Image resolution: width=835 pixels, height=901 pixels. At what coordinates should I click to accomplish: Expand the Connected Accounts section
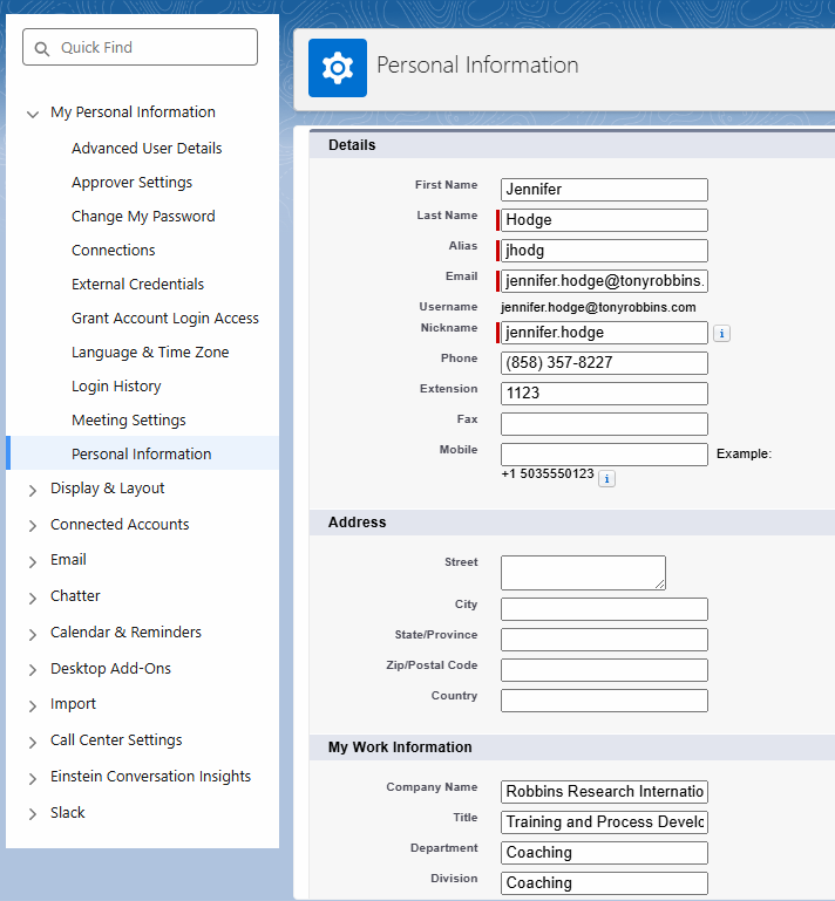tap(33, 526)
